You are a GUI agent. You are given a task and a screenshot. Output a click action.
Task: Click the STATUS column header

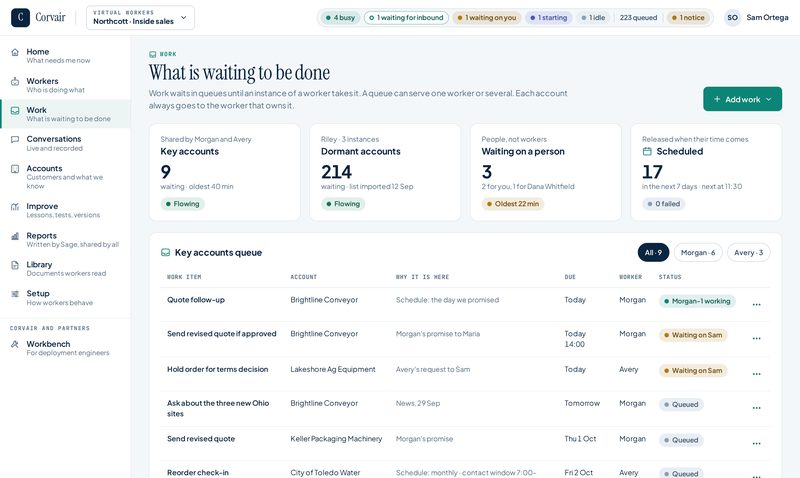670,277
